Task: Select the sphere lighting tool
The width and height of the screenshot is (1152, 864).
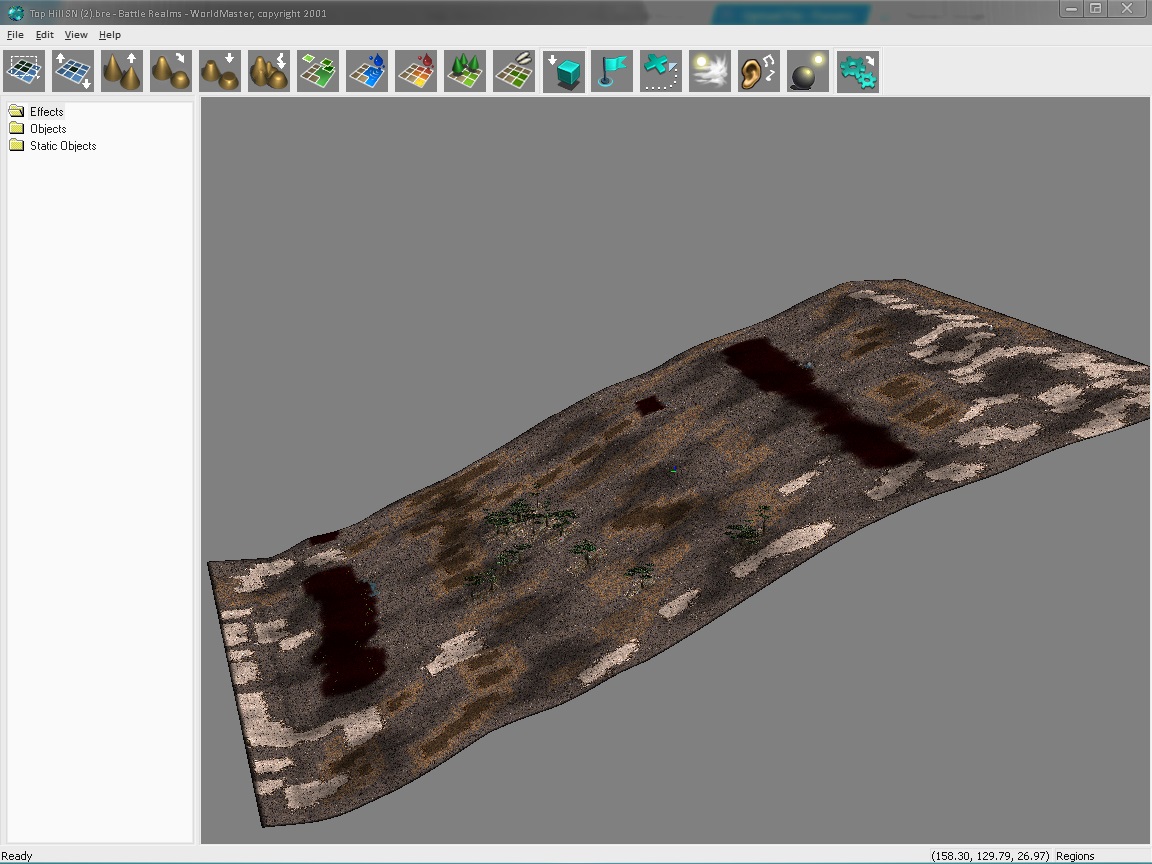Action: [808, 71]
